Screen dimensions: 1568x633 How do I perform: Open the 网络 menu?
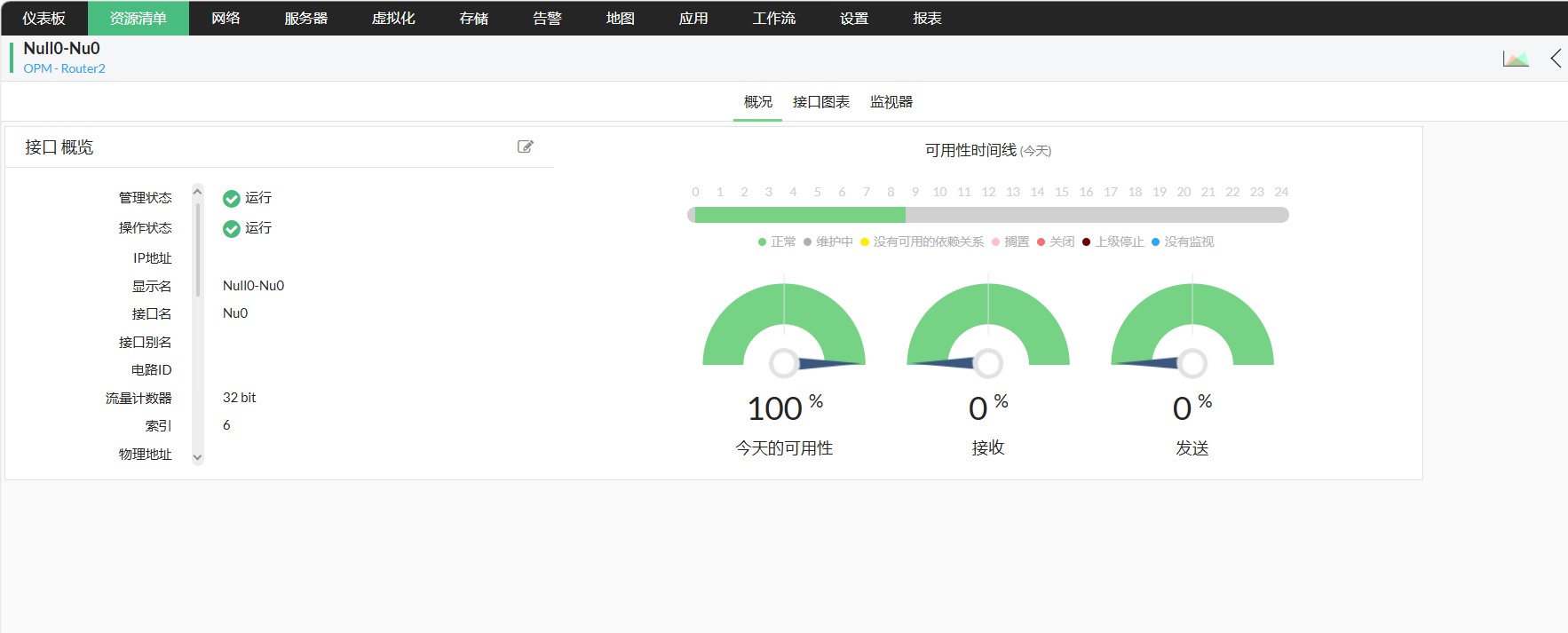click(x=226, y=18)
